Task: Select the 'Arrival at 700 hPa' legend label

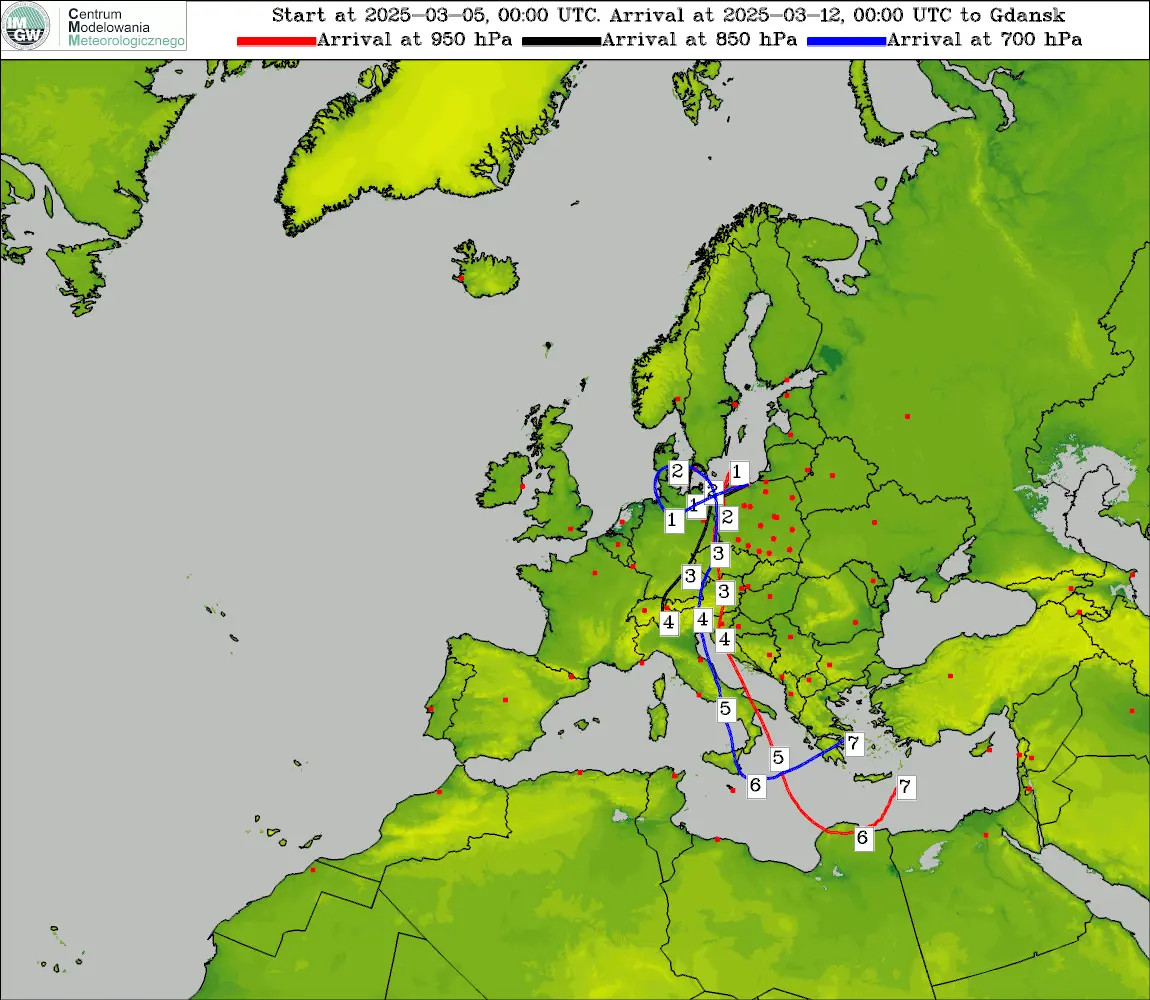Action: [984, 40]
